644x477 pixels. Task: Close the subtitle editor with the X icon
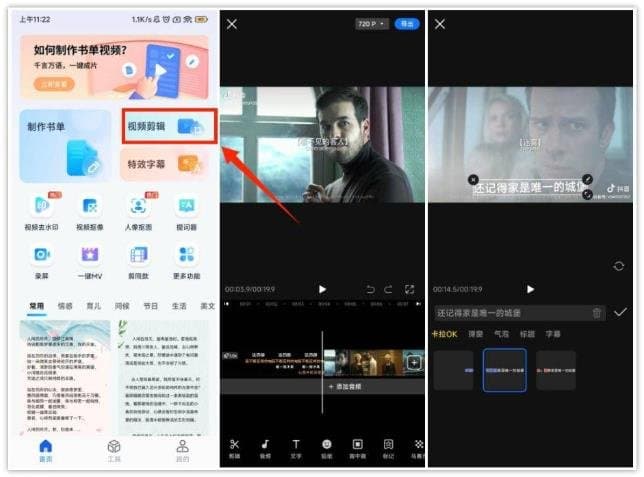[440, 24]
